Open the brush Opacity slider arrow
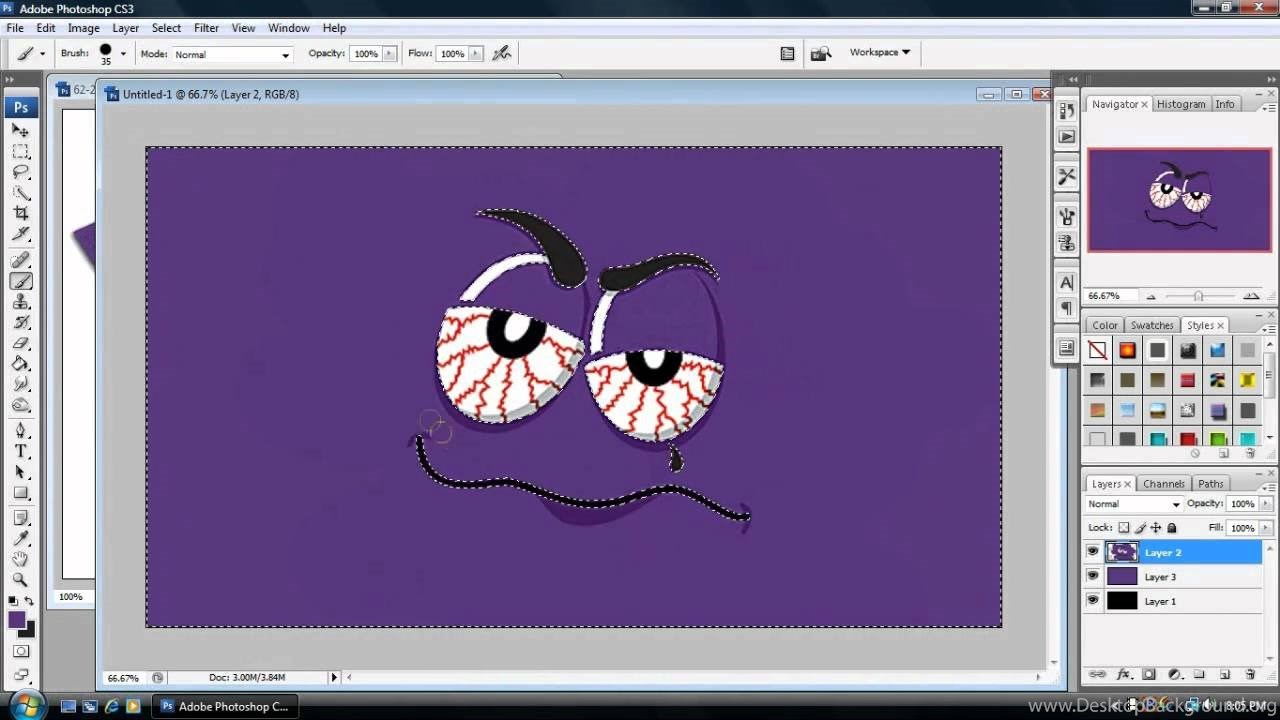 pos(389,54)
